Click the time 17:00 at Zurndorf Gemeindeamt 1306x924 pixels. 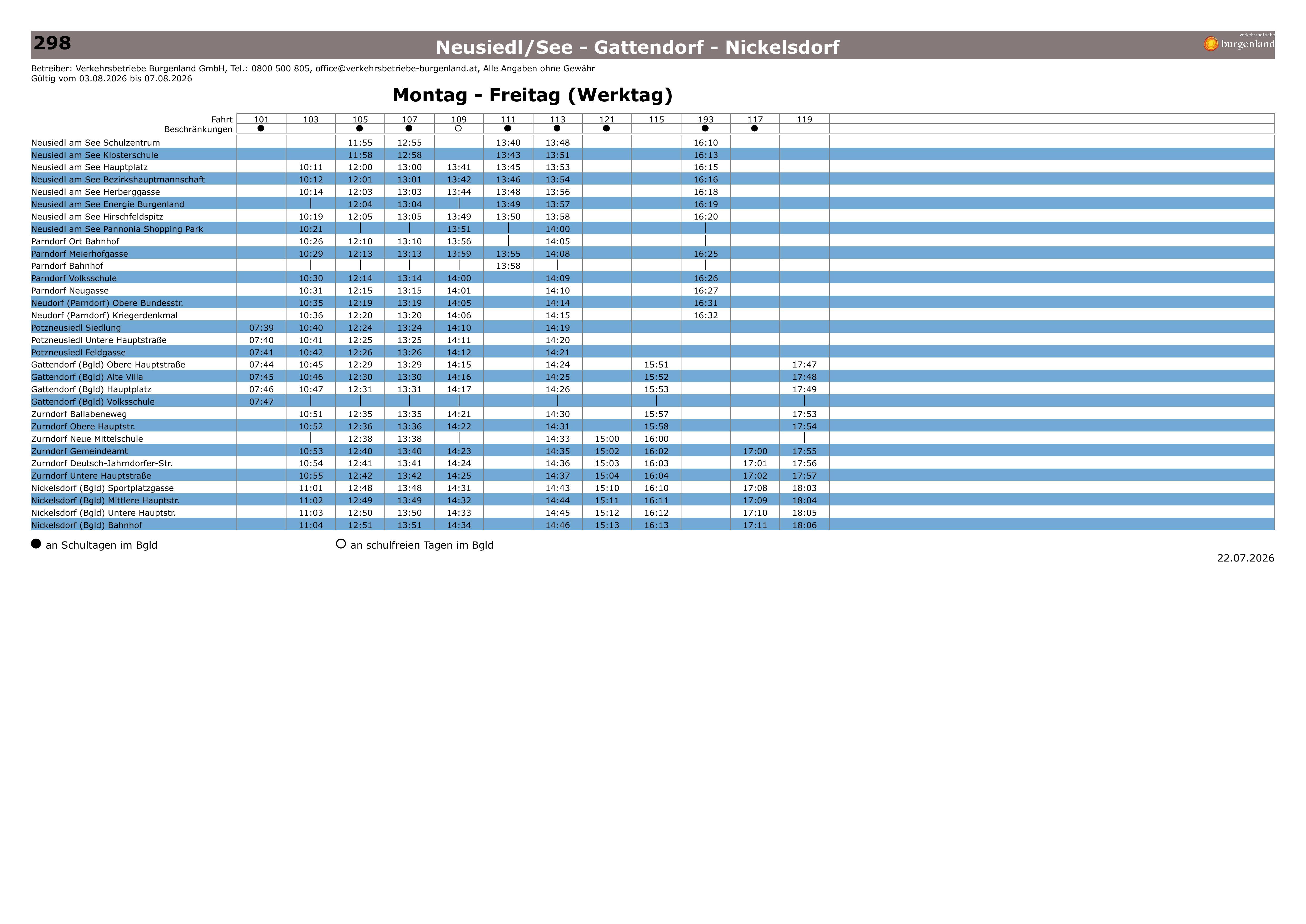(755, 451)
